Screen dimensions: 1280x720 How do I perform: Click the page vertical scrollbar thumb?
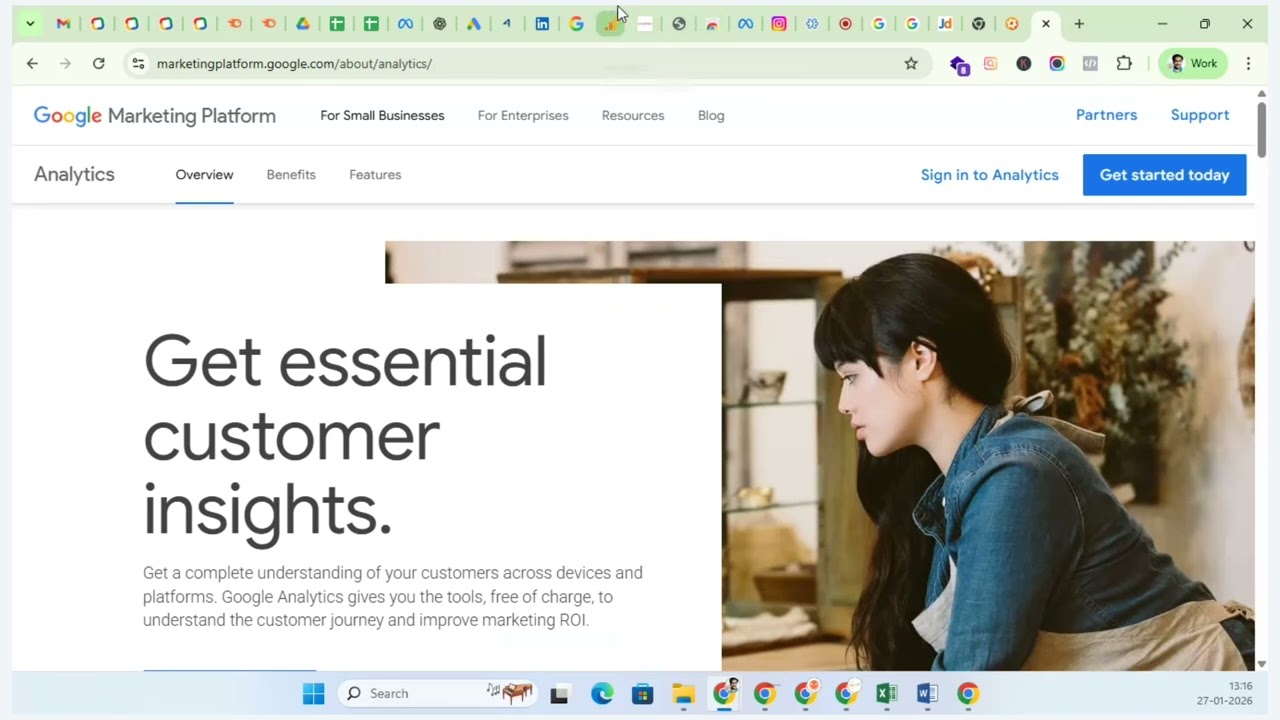(x=1261, y=128)
